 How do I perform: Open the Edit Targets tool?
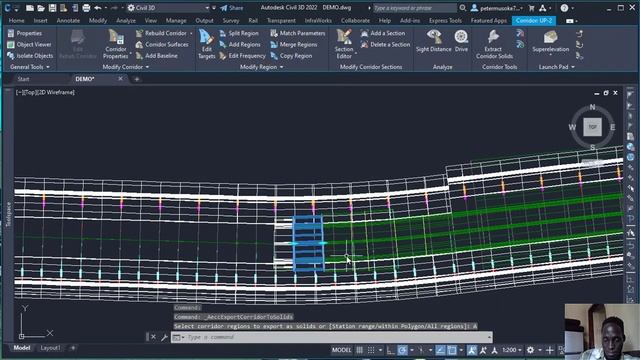[207, 44]
